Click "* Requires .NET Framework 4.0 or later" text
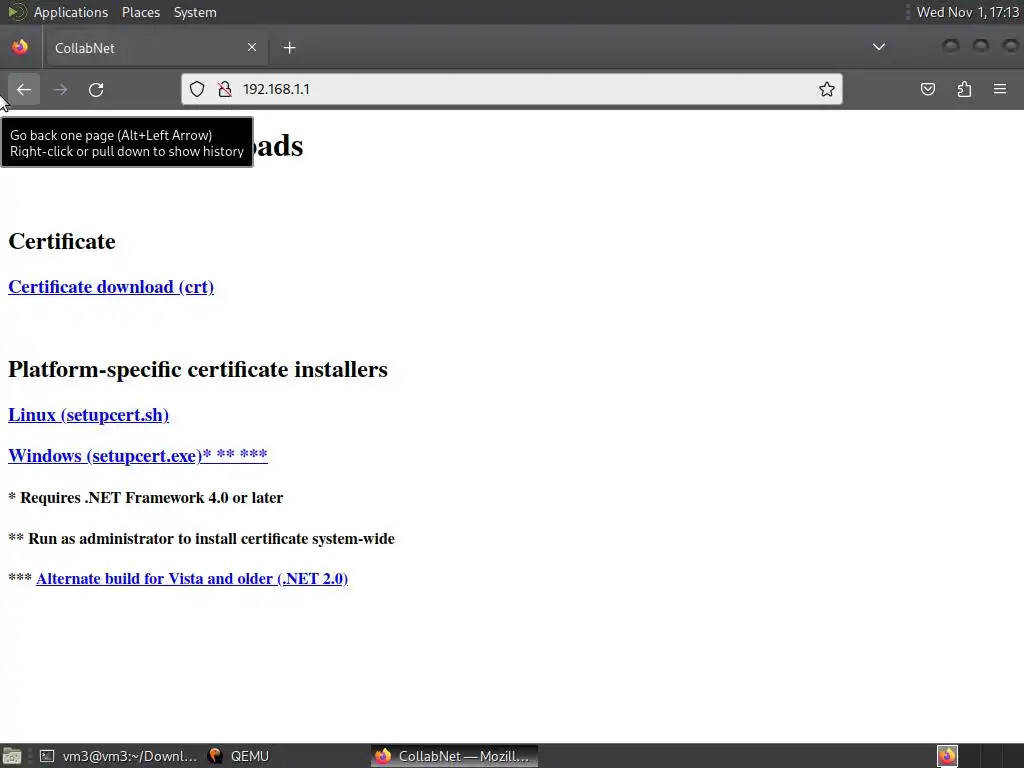1024x768 pixels. (146, 498)
